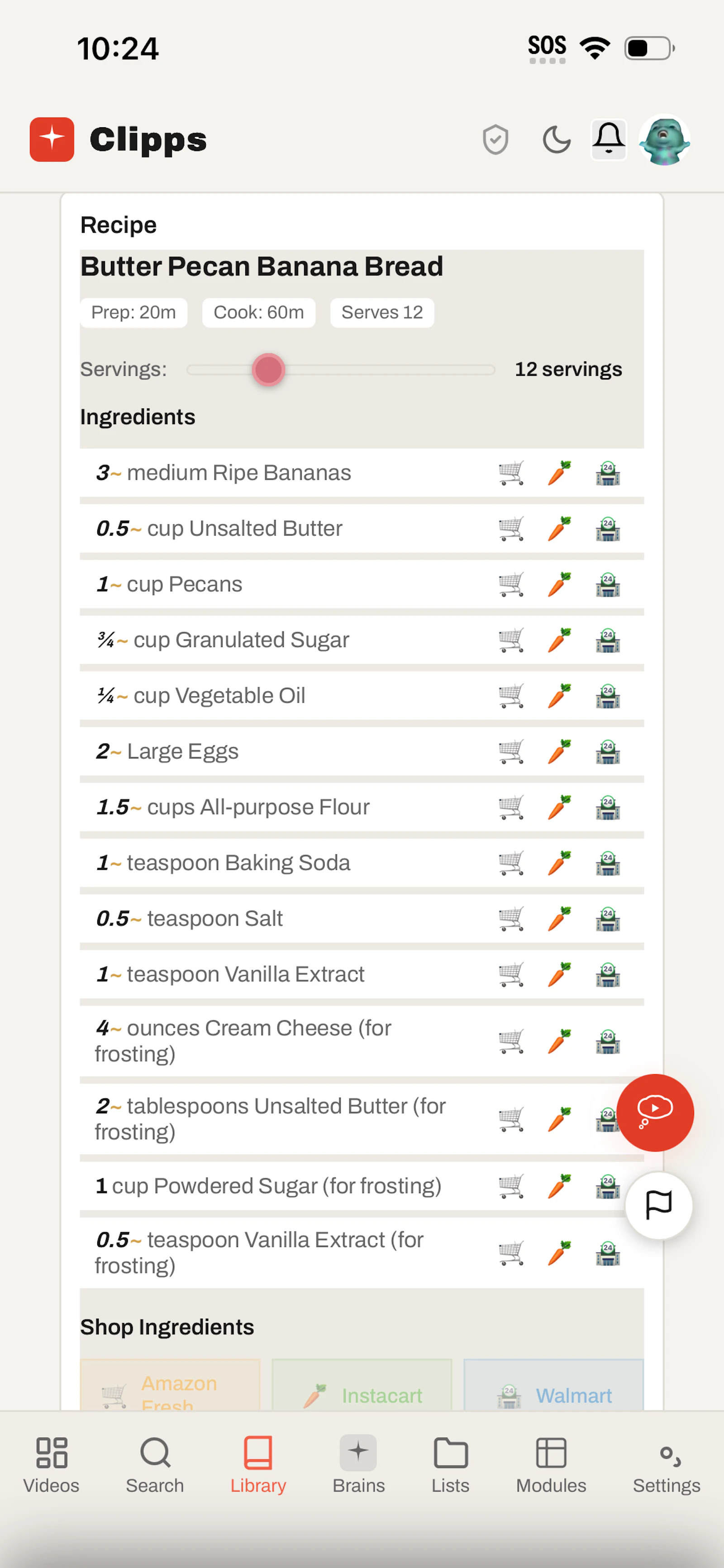Image resolution: width=724 pixels, height=1568 pixels.
Task: Toggle dark mode with the moon icon
Action: pyautogui.click(x=556, y=140)
